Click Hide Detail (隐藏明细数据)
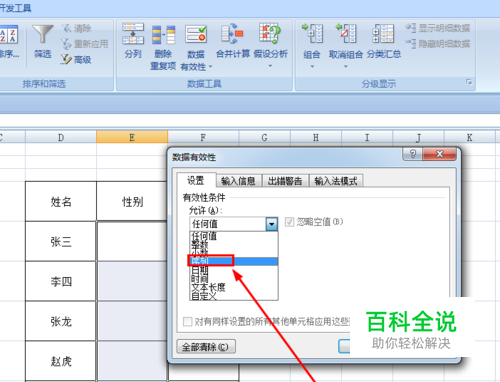 coord(438,44)
